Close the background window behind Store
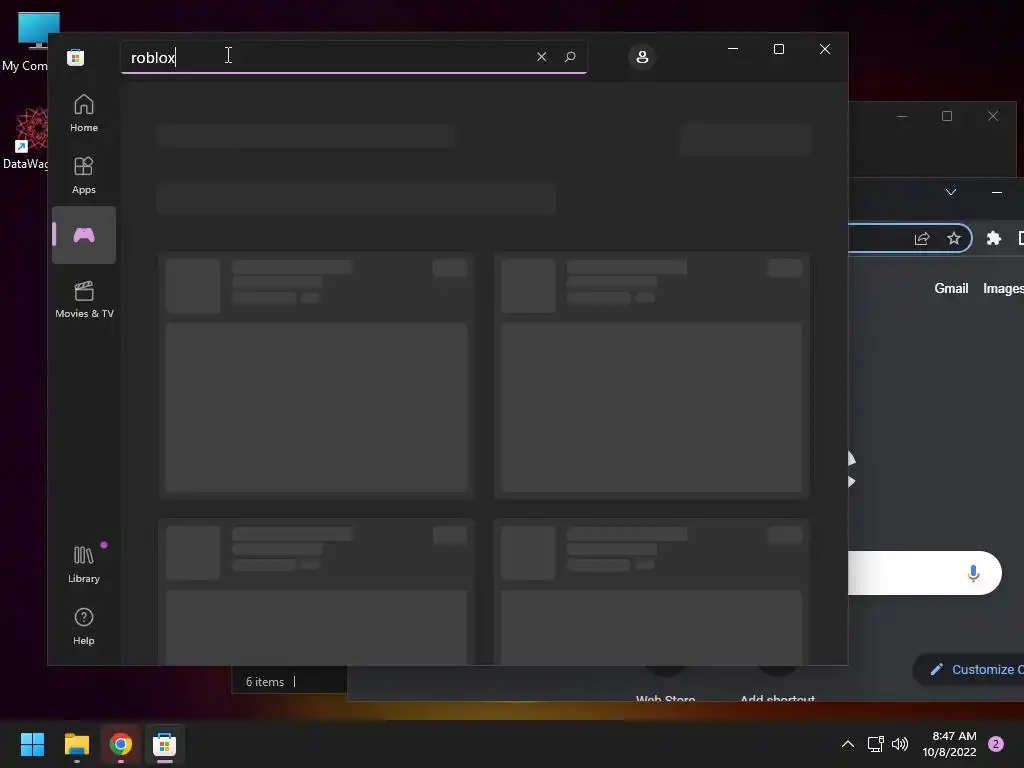This screenshot has width=1024, height=768. [x=993, y=116]
